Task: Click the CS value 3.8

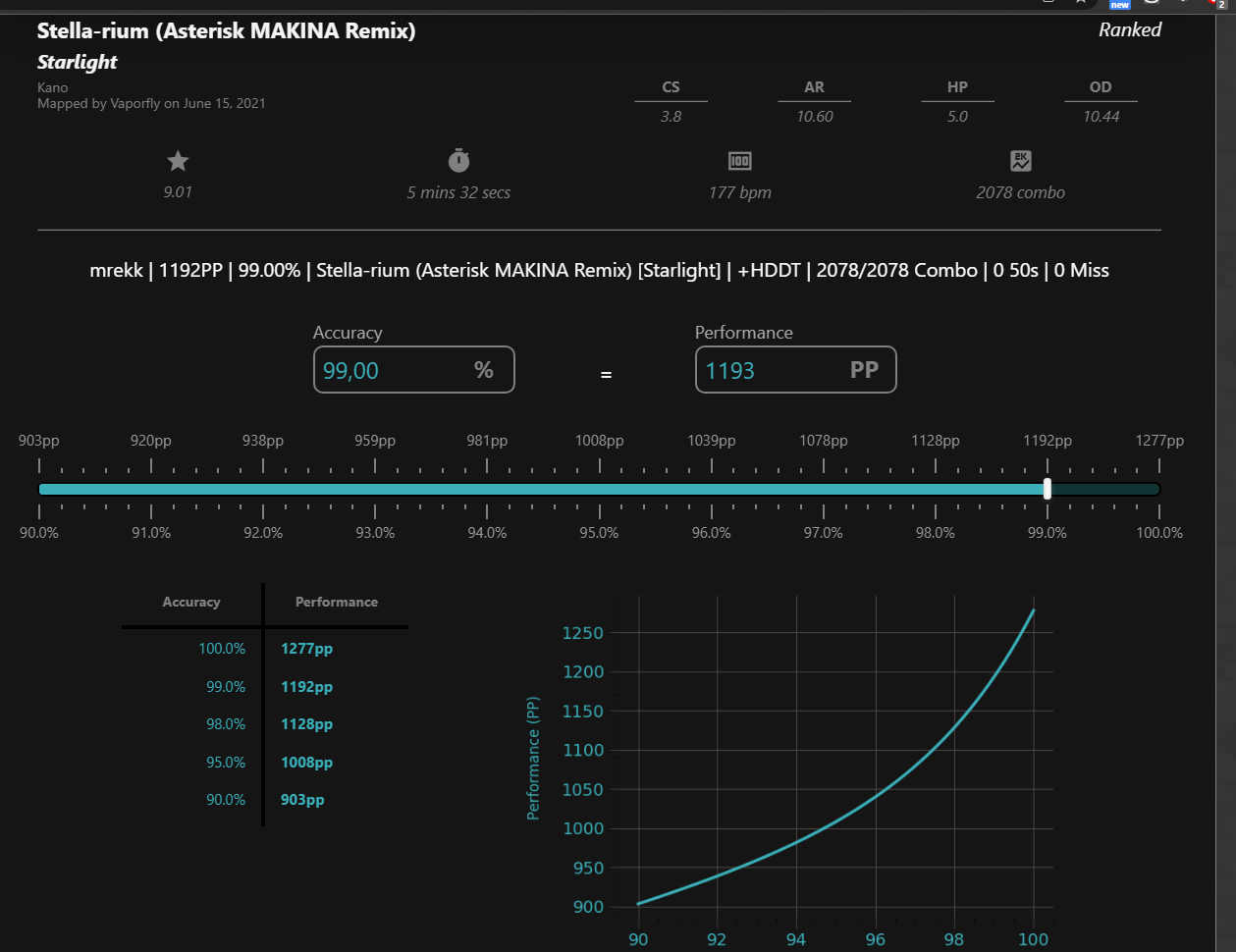Action: tap(671, 116)
